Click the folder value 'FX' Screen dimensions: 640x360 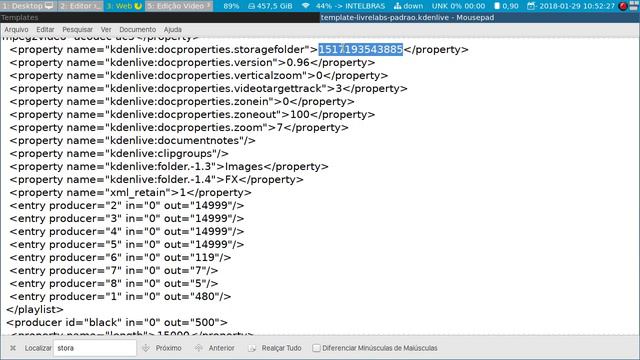pos(231,180)
